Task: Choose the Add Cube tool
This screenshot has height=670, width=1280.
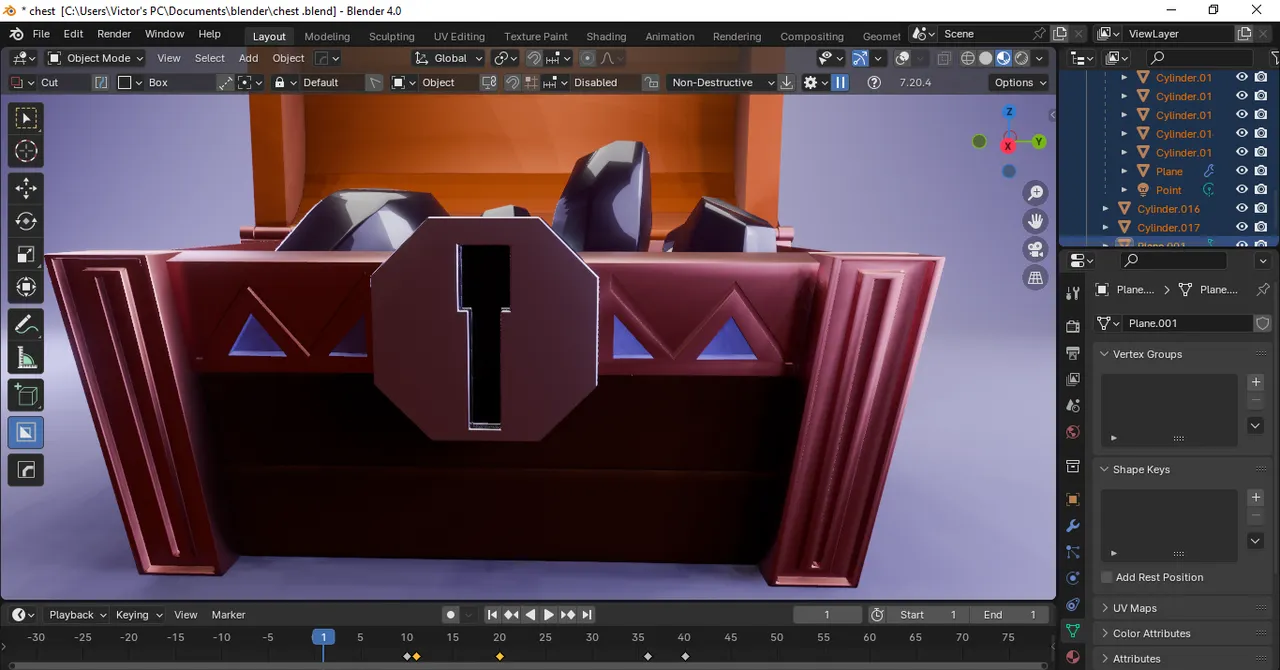Action: pyautogui.click(x=26, y=395)
